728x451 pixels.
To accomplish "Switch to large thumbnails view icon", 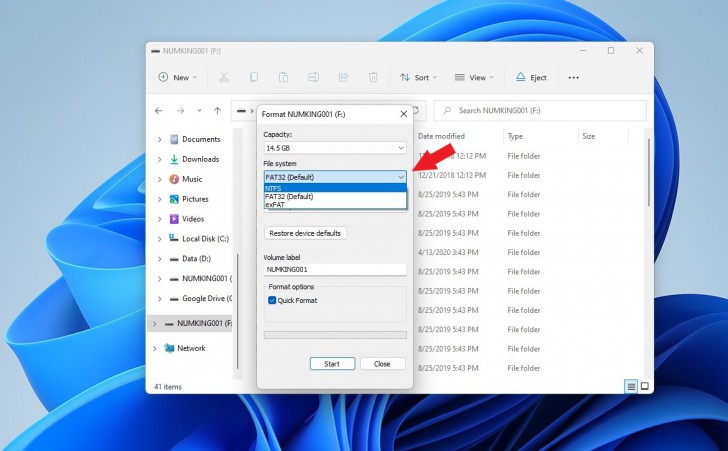I will [644, 386].
